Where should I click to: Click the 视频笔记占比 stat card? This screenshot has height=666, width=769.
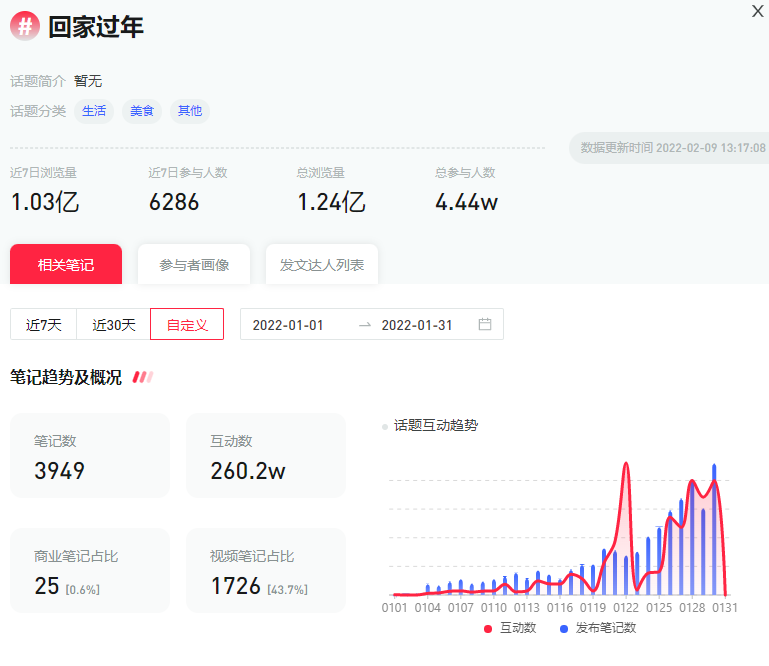[x=265, y=571]
